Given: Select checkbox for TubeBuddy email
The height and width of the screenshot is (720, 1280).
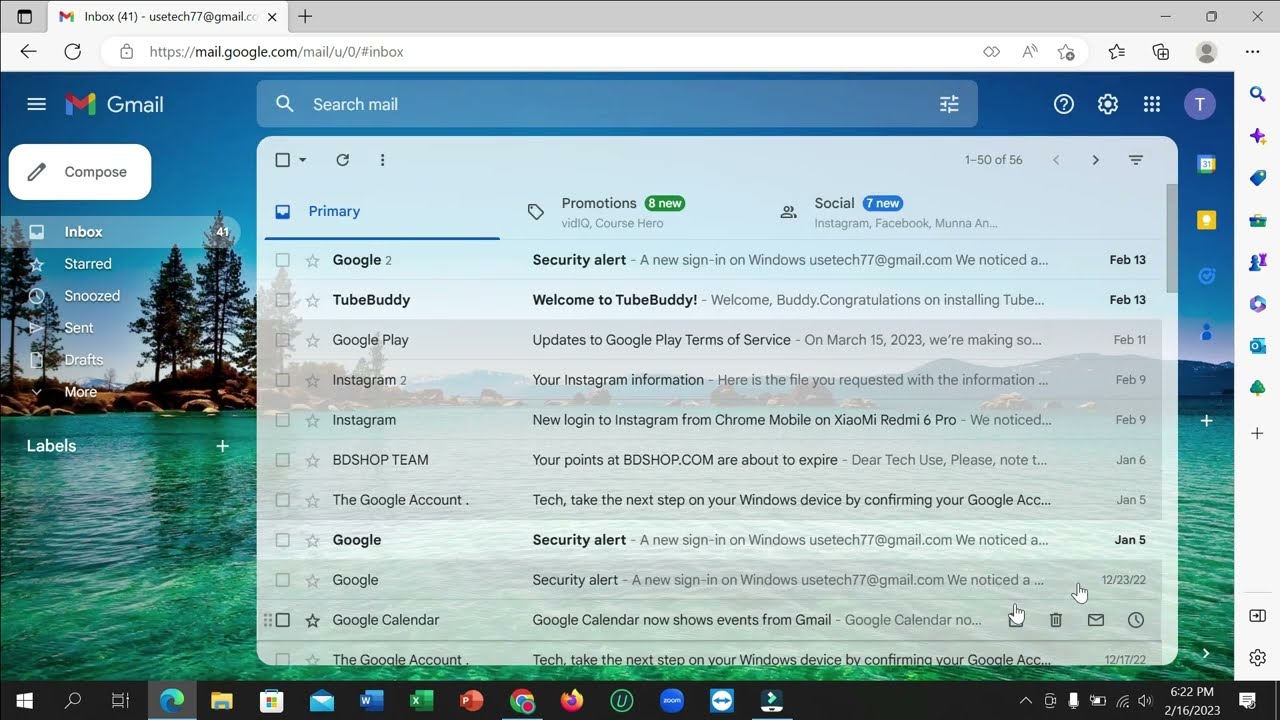Looking at the screenshot, I should [x=282, y=300].
